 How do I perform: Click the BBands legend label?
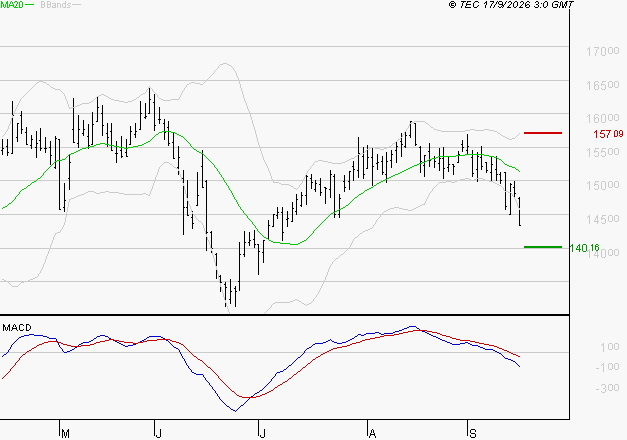tap(56, 5)
